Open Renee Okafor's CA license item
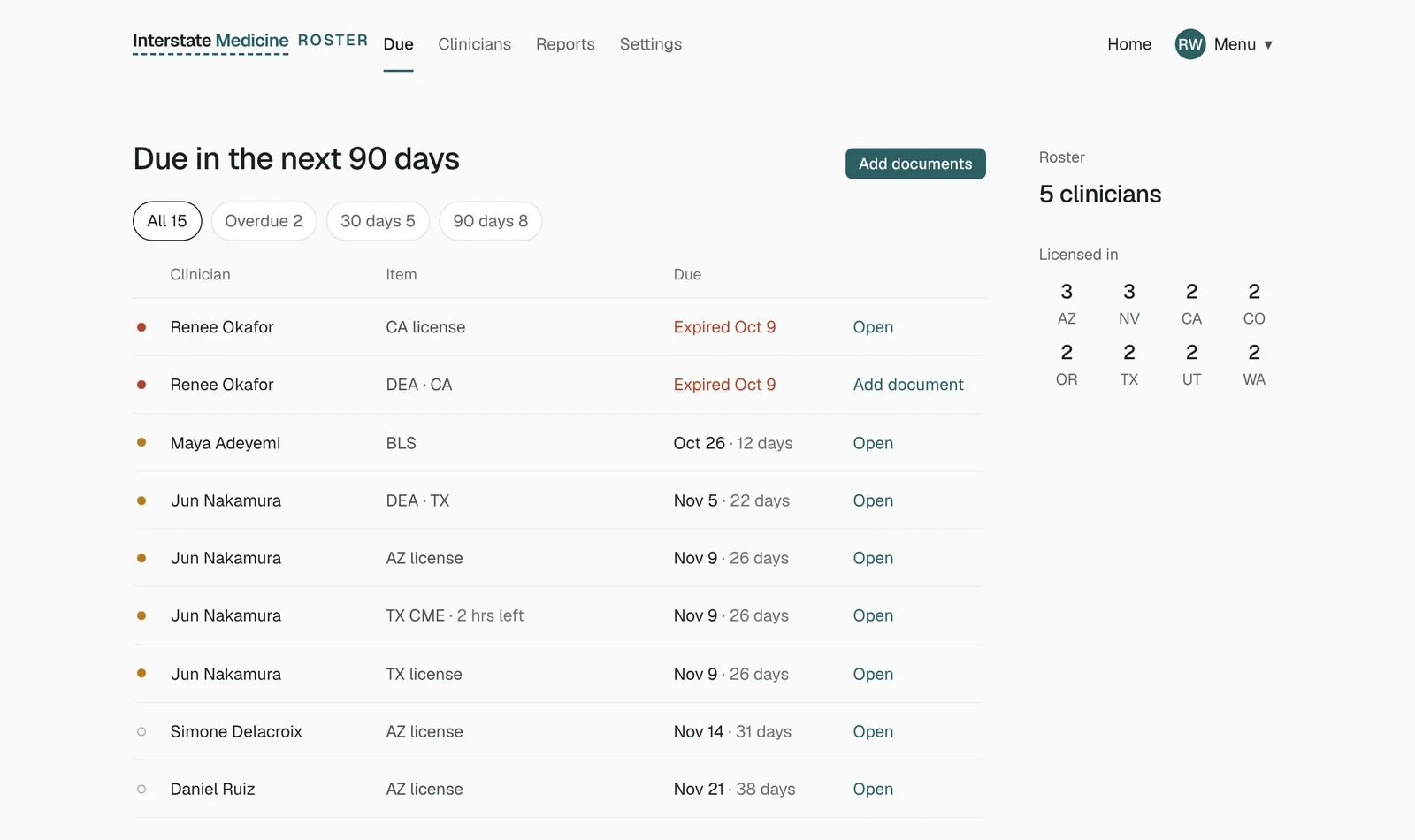 pyautogui.click(x=873, y=327)
